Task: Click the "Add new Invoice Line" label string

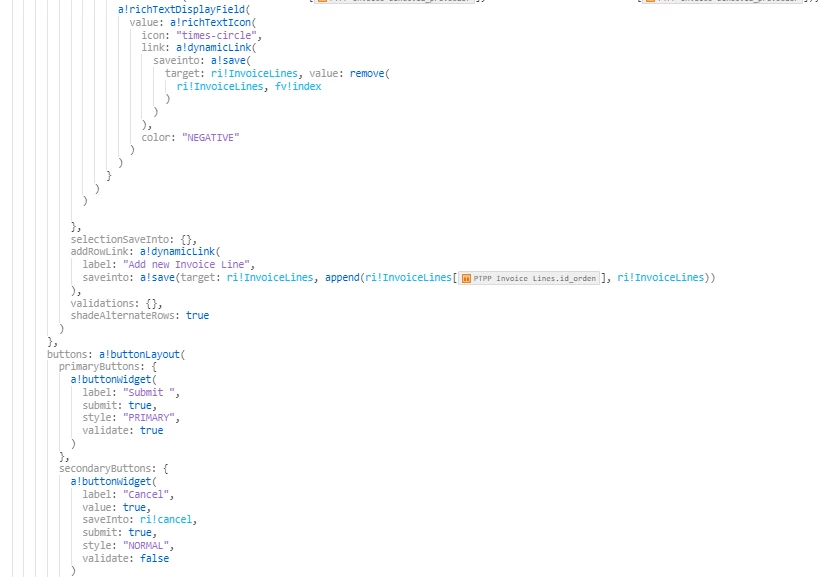Action: pyautogui.click(x=186, y=265)
